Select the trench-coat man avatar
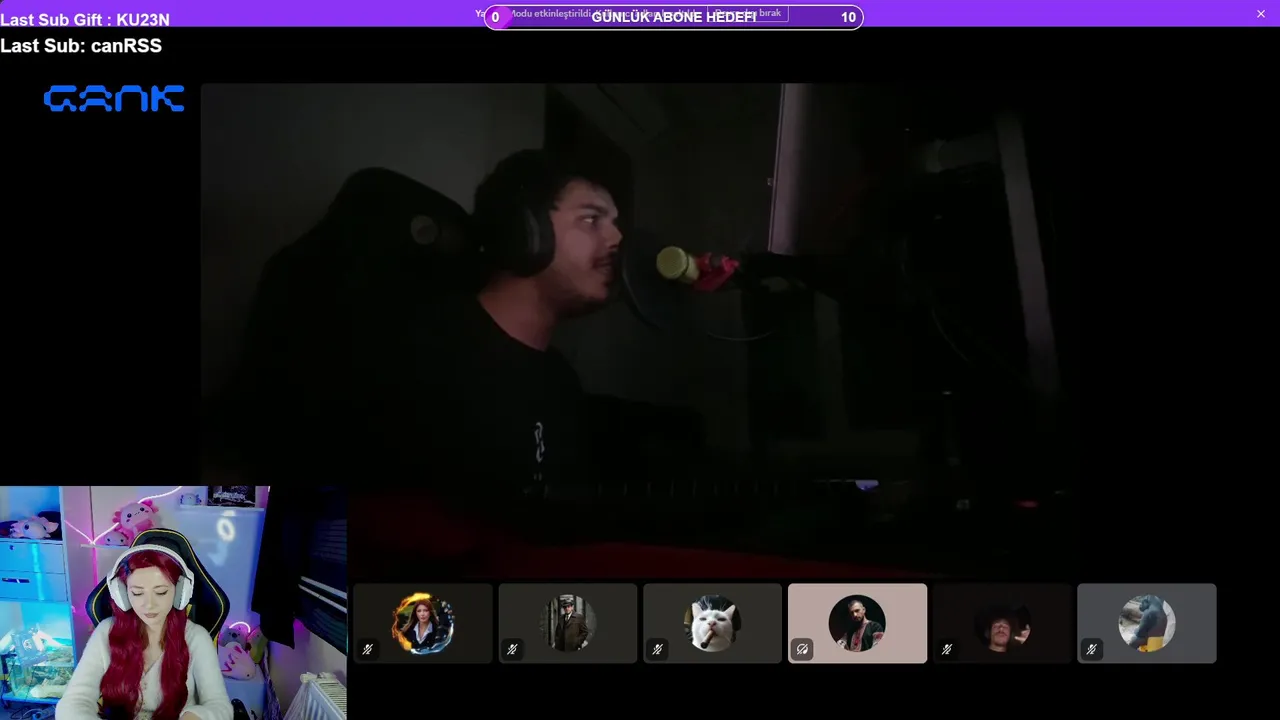The width and height of the screenshot is (1280, 720). pos(568,623)
